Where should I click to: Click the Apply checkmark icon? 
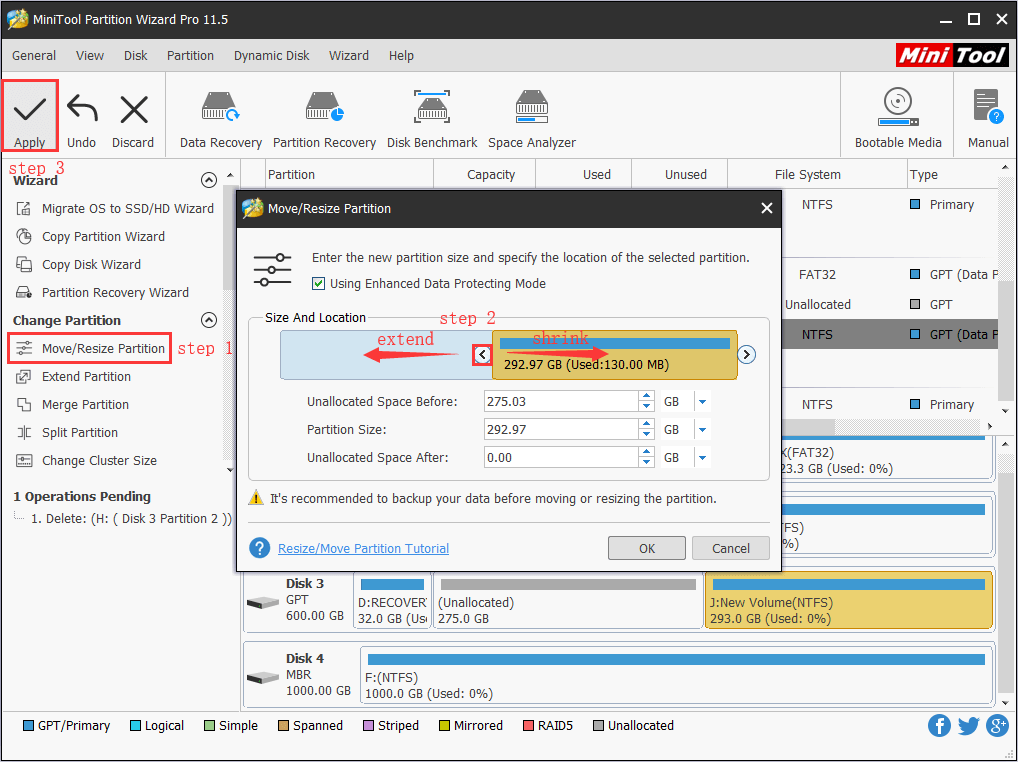click(29, 110)
